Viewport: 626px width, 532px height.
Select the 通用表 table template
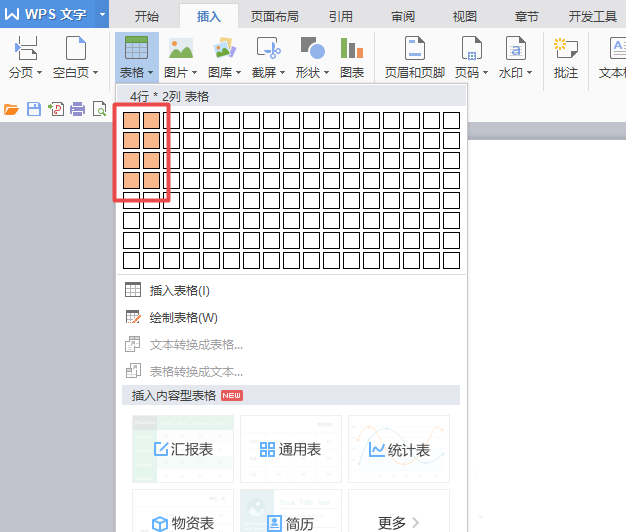pos(291,449)
